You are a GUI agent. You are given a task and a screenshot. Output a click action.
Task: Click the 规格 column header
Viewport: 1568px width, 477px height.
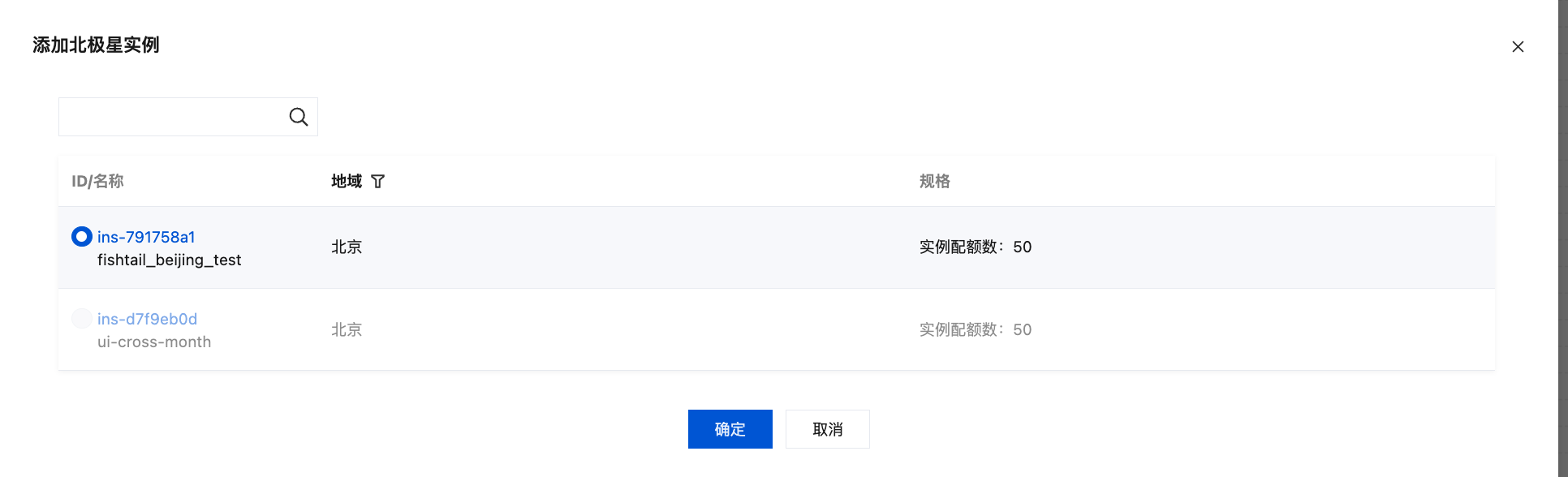935,181
